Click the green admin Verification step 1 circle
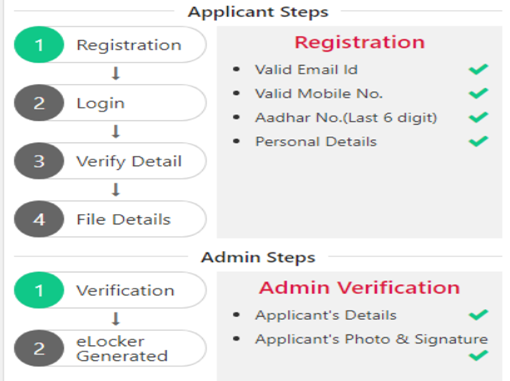510x381 pixels. [x=39, y=290]
